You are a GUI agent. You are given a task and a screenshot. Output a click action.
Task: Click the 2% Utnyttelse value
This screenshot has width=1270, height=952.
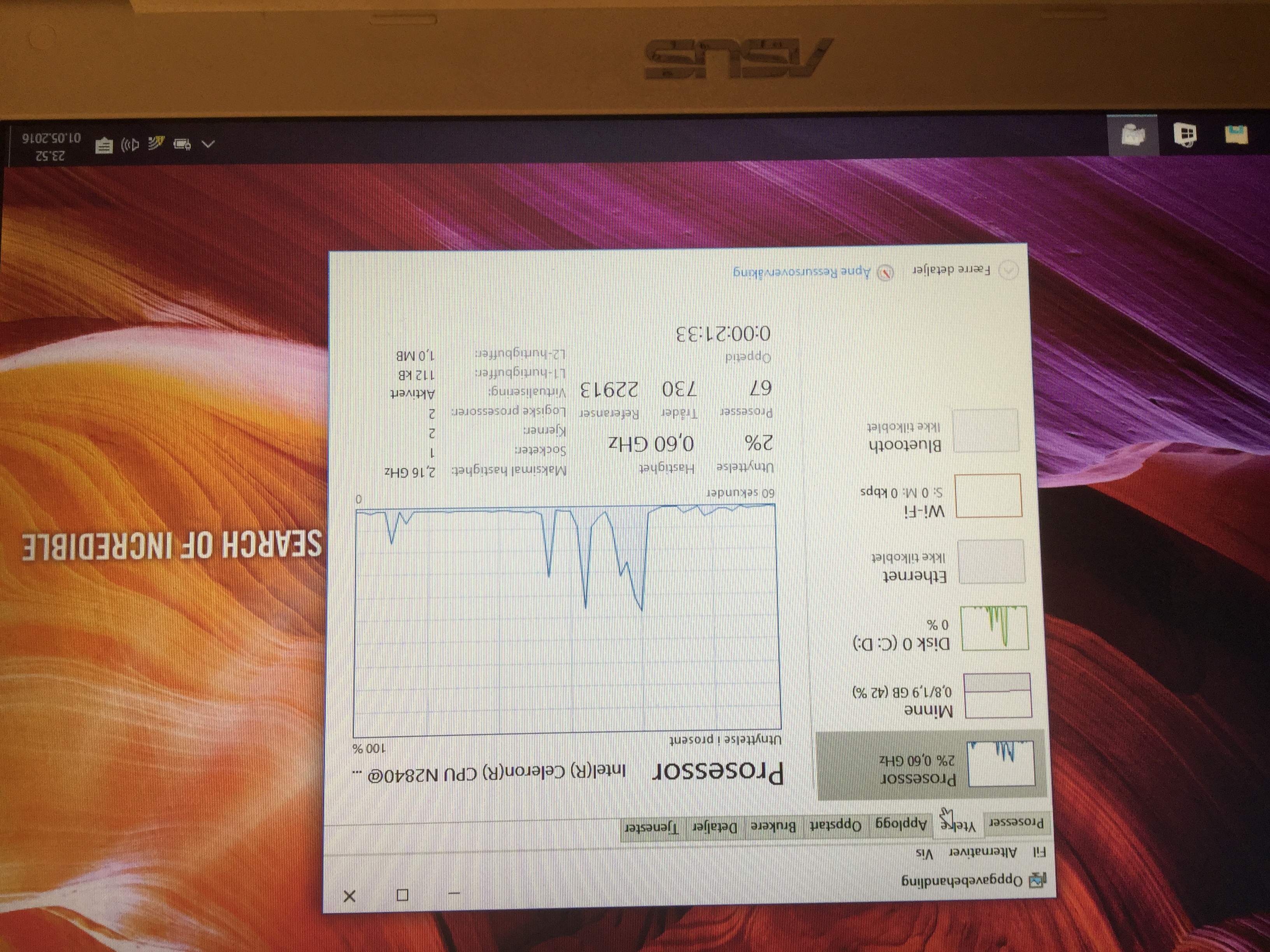[758, 443]
